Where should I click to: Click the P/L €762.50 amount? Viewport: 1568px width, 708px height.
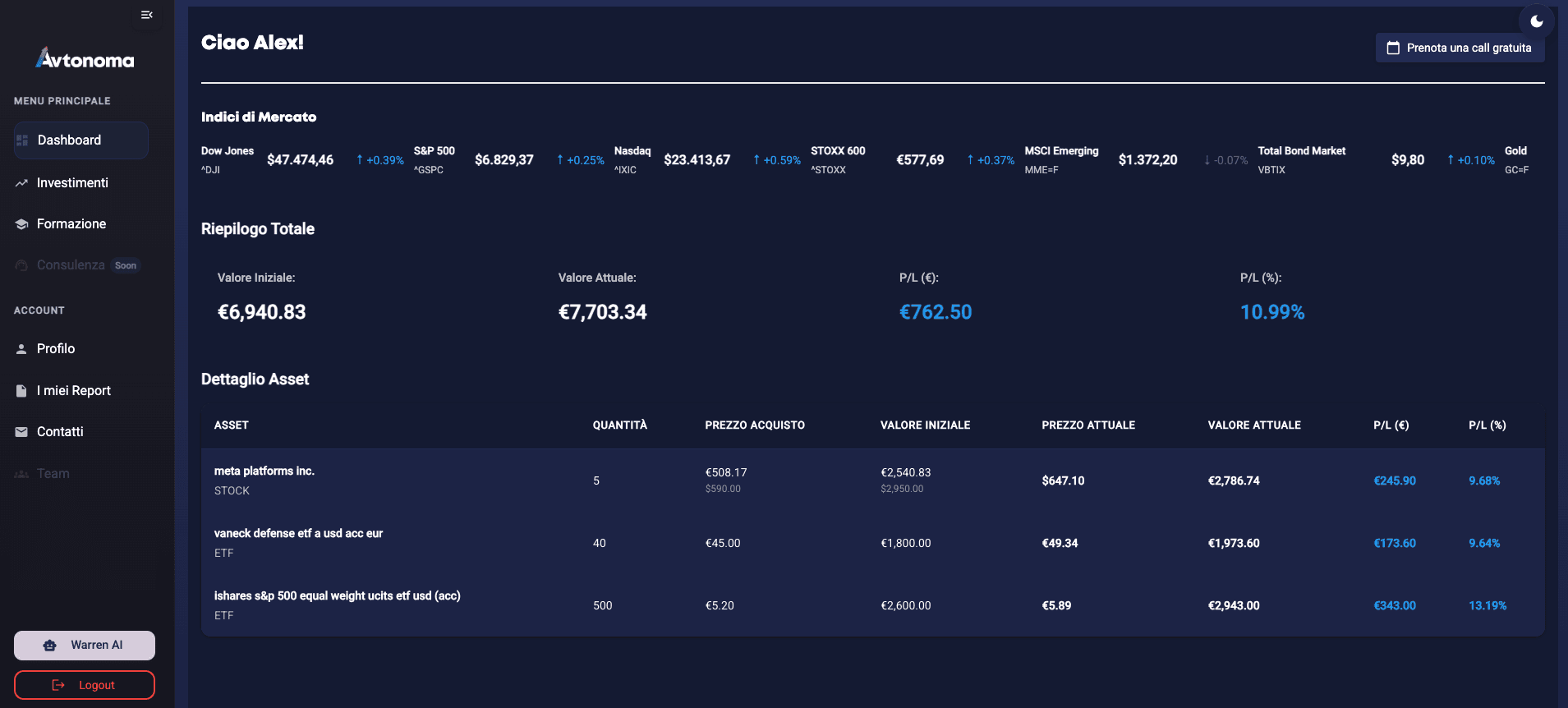click(x=936, y=312)
